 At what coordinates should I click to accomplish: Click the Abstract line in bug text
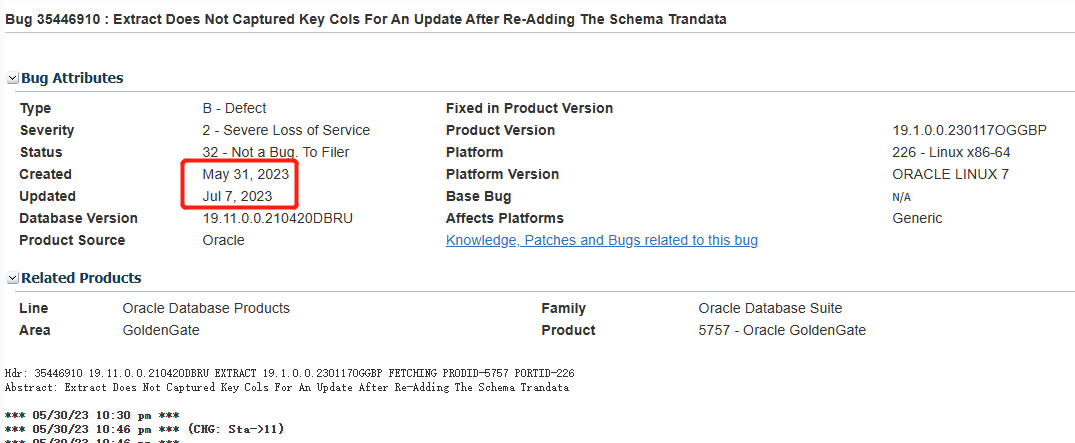point(286,387)
